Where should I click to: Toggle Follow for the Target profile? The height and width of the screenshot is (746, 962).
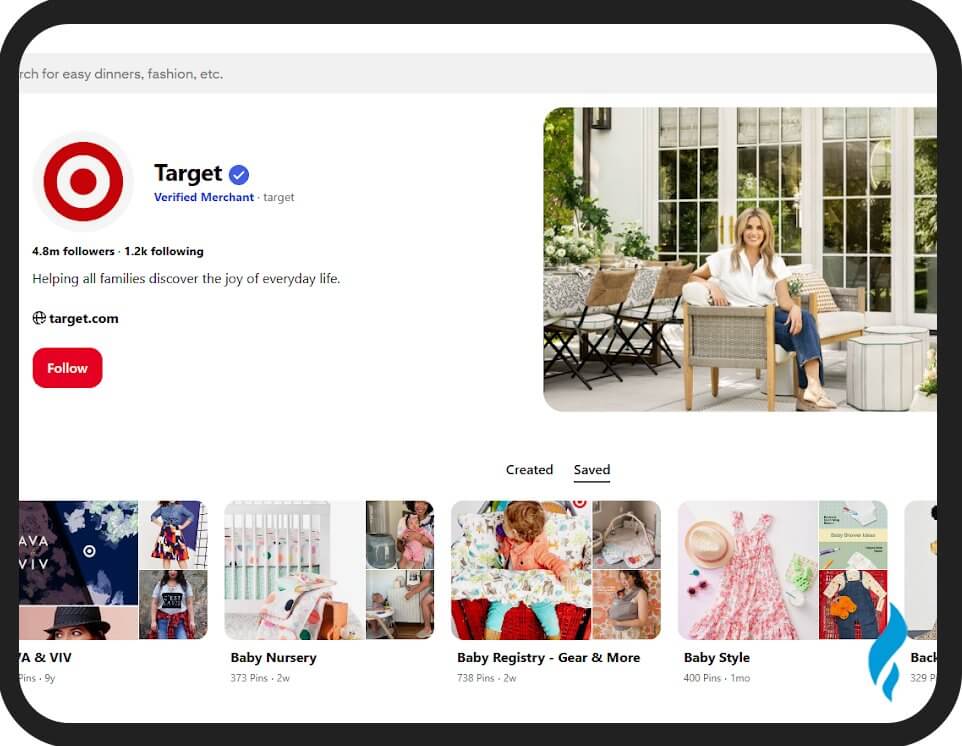point(67,368)
